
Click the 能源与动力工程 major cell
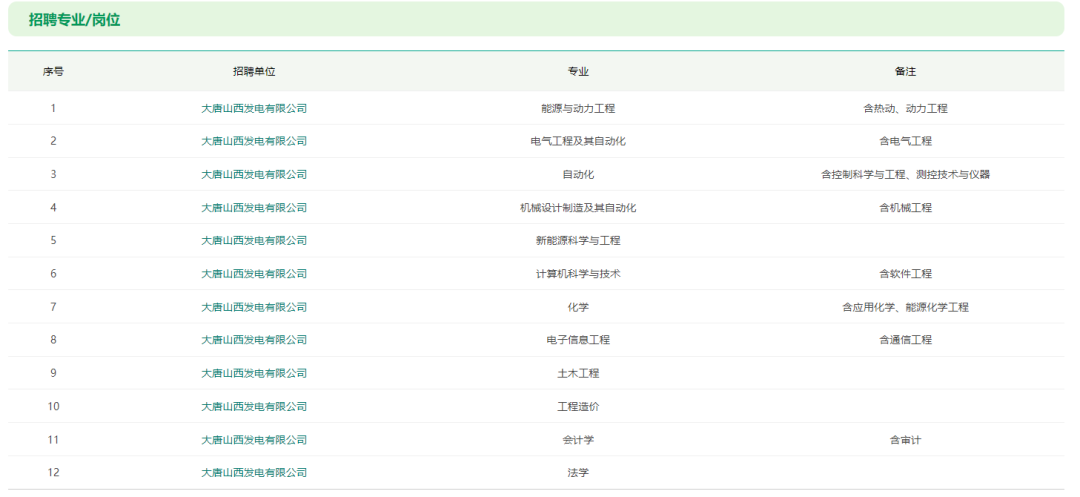click(578, 108)
